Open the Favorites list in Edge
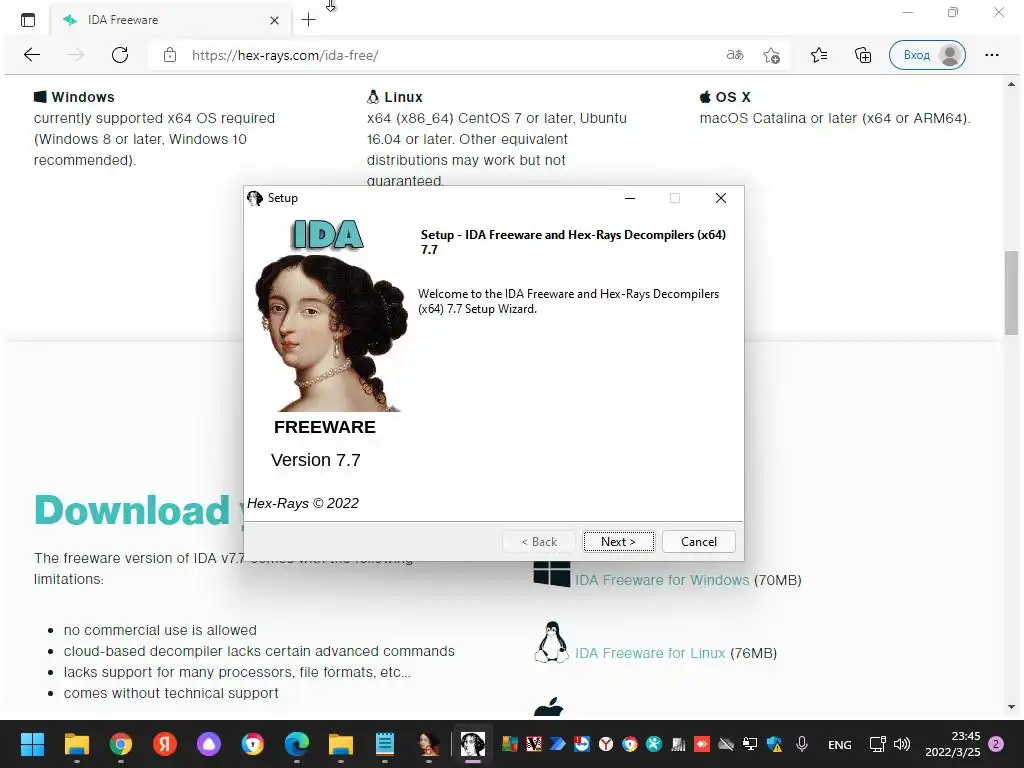This screenshot has height=768, width=1024. tap(819, 56)
